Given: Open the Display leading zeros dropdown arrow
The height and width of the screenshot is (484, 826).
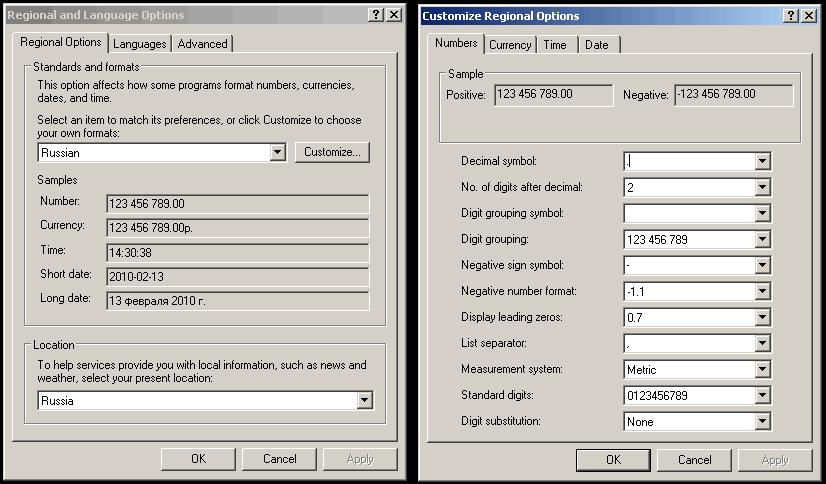Looking at the screenshot, I should pos(762,317).
